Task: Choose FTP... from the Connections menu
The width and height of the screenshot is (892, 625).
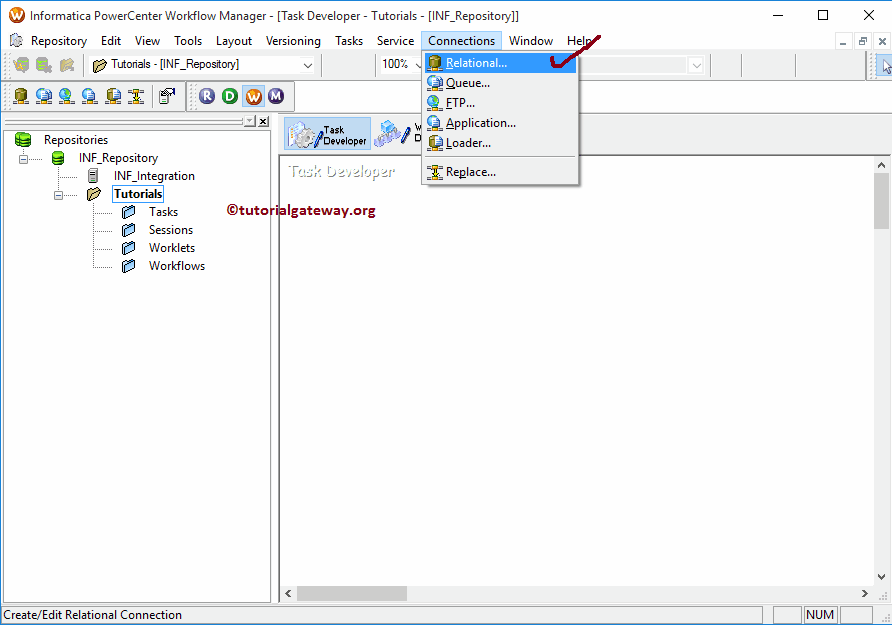Action: click(501, 103)
